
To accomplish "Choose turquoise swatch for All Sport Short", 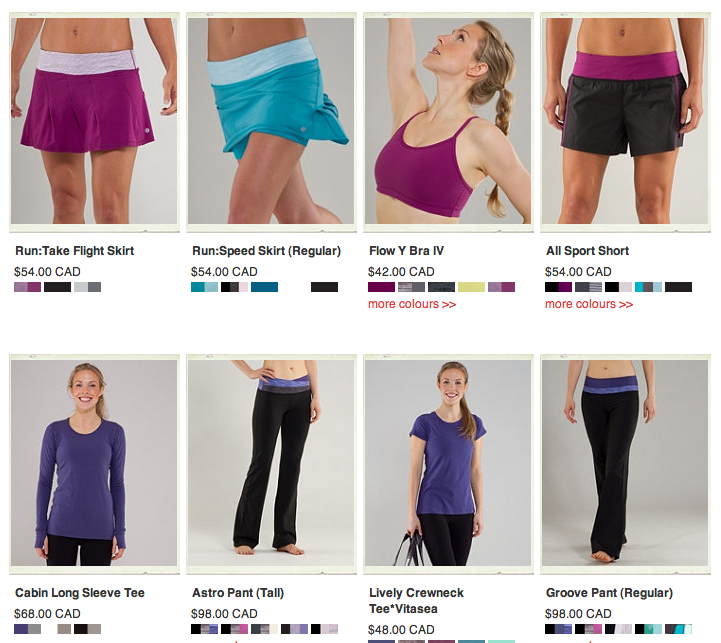I will pyautogui.click(x=648, y=287).
